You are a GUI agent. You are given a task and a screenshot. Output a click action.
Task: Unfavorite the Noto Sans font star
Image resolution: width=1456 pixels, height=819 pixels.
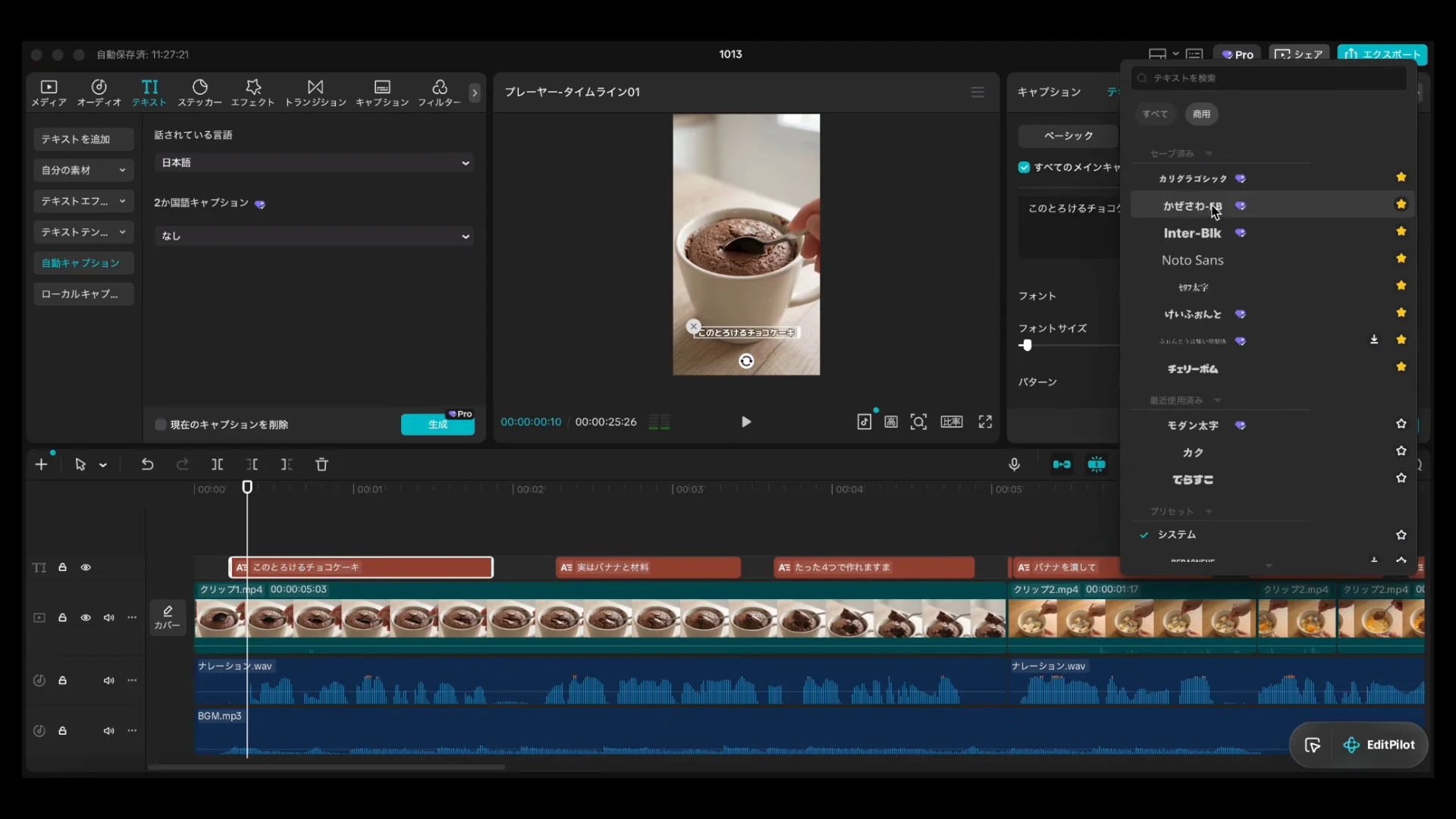[1401, 259]
